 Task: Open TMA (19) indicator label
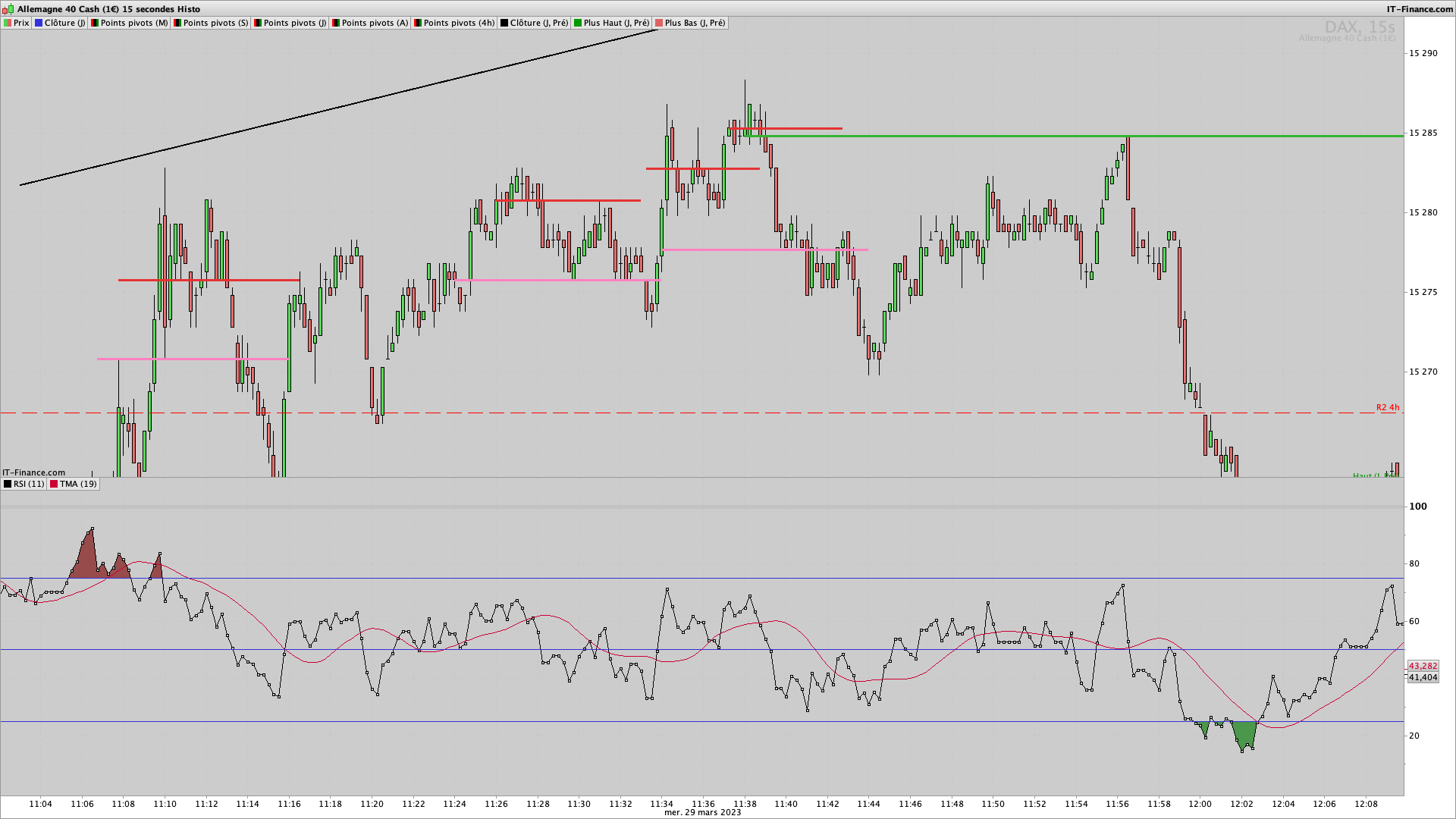pyautogui.click(x=78, y=484)
